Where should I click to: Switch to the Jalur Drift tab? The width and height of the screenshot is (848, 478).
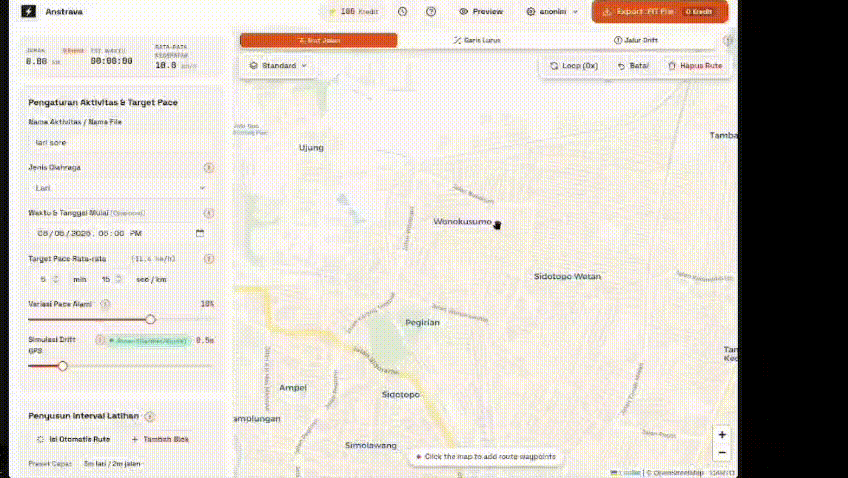636,40
